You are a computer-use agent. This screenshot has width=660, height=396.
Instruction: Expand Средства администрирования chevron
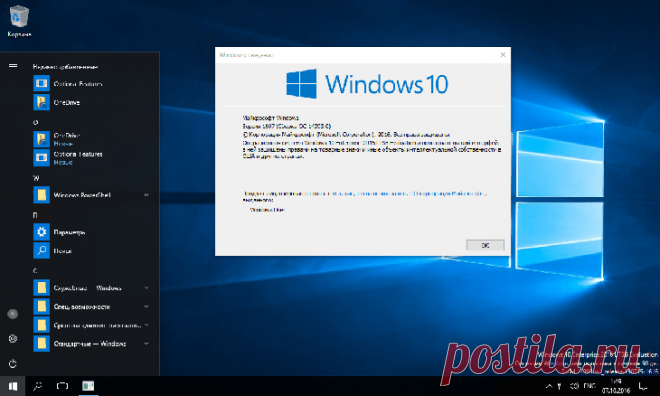point(146,325)
